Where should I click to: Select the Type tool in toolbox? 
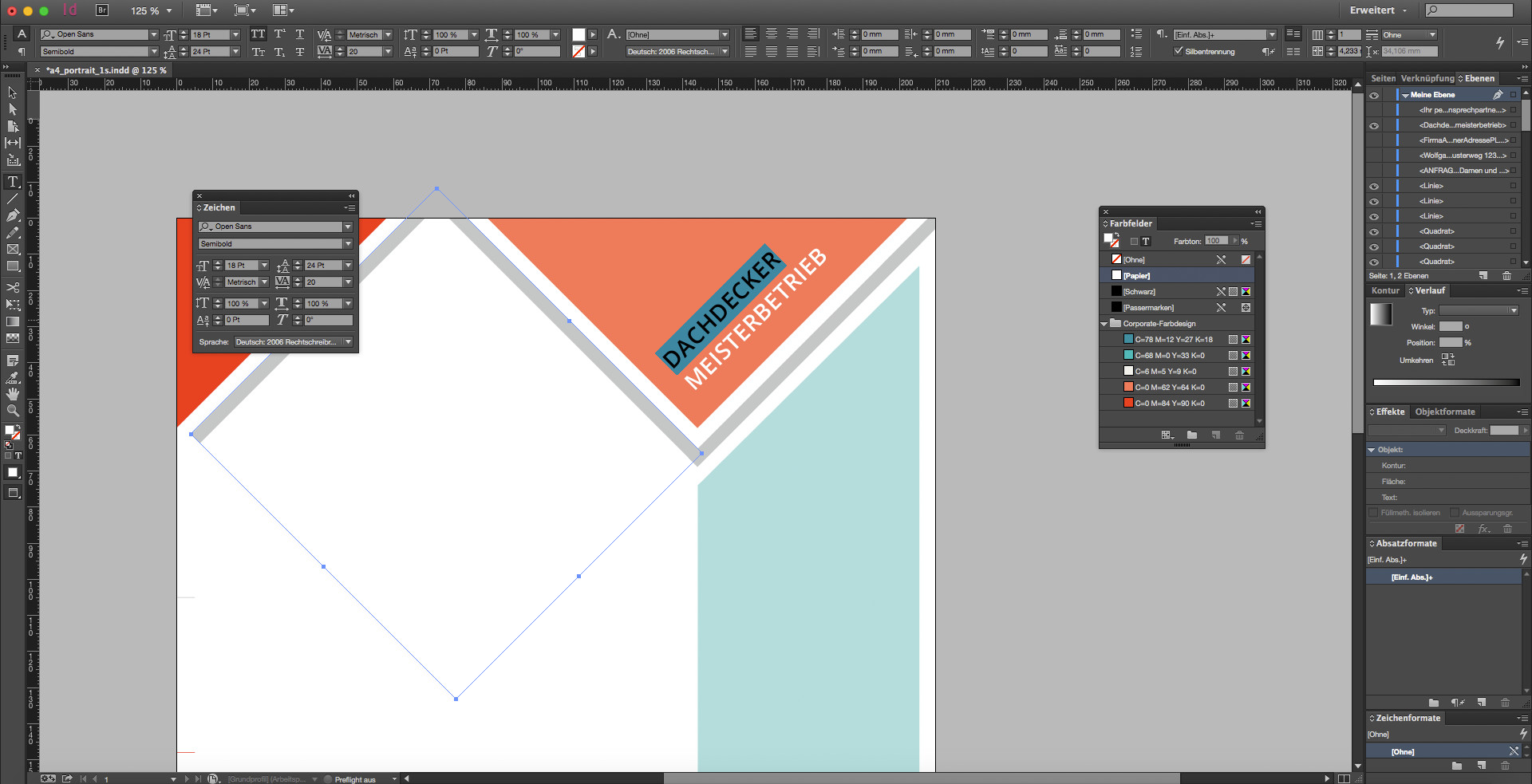point(13,182)
